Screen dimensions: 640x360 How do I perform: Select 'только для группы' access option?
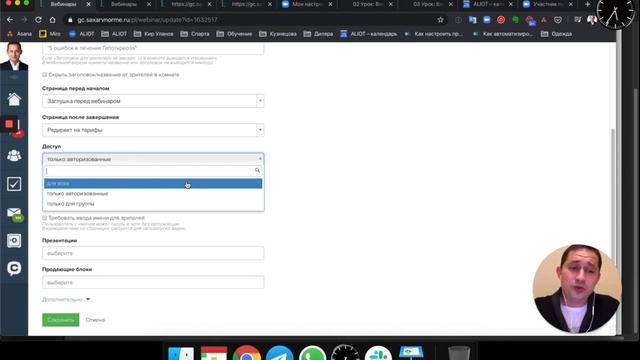pos(153,204)
